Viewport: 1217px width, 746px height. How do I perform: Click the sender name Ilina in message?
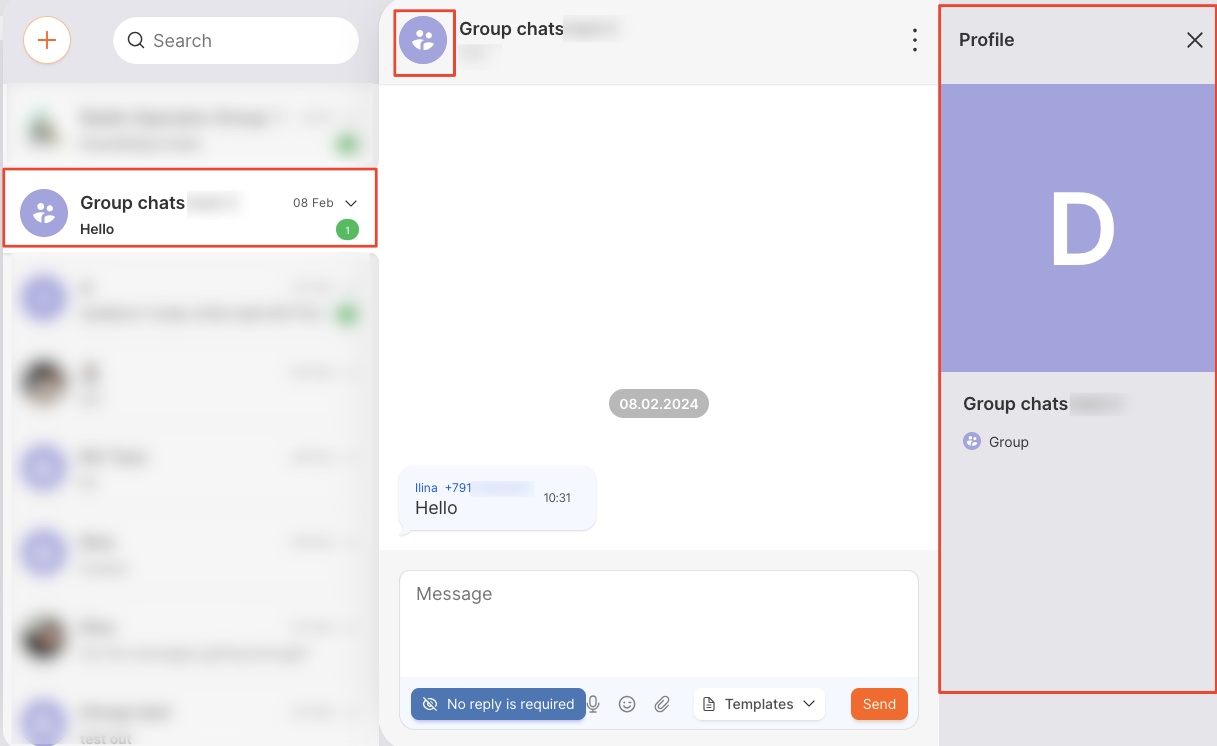[426, 487]
